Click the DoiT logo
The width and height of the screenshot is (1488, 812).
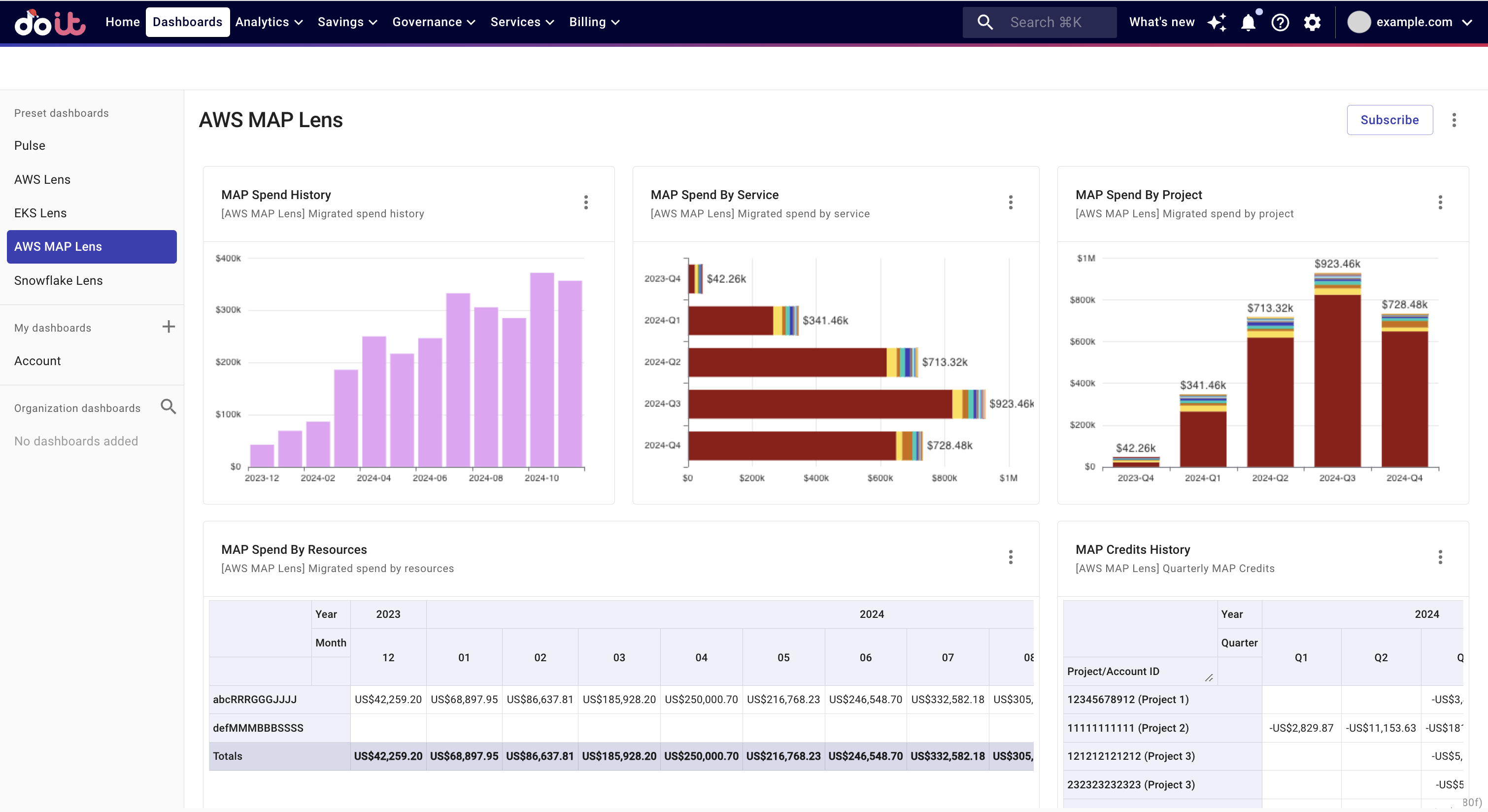point(50,22)
